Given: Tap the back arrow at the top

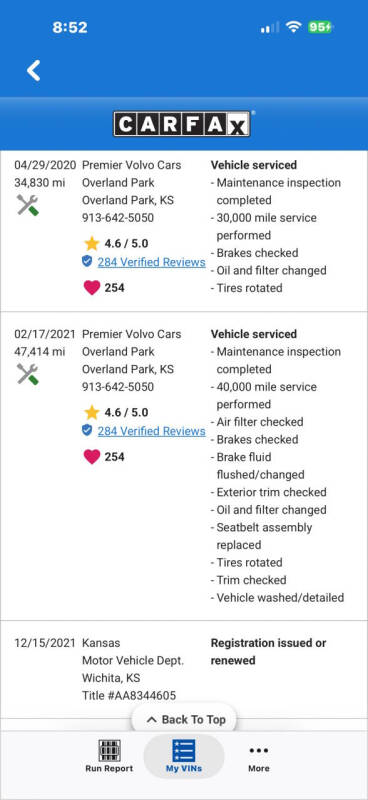Looking at the screenshot, I should click(34, 70).
